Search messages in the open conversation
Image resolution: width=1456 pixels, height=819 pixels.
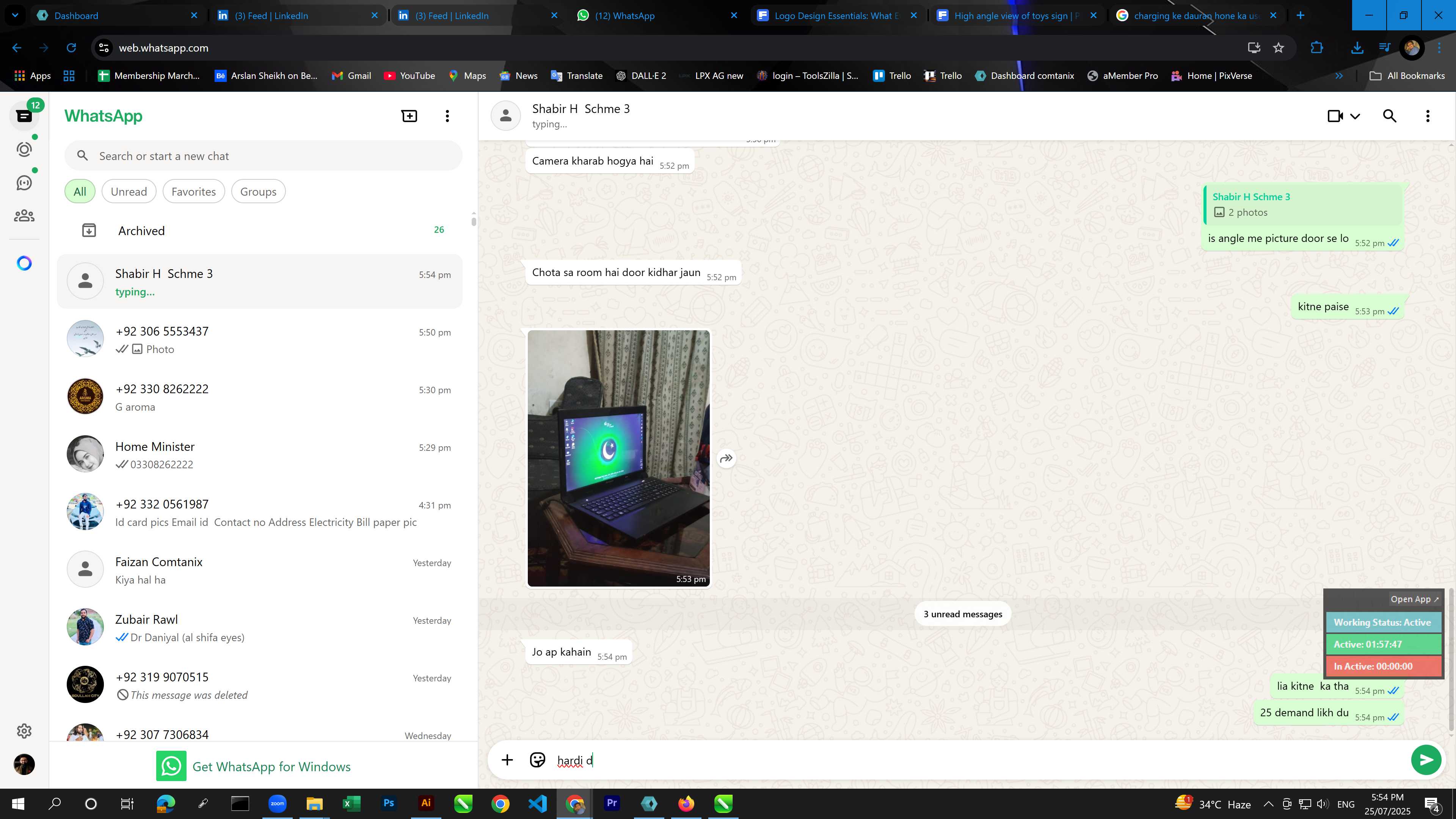tap(1389, 116)
